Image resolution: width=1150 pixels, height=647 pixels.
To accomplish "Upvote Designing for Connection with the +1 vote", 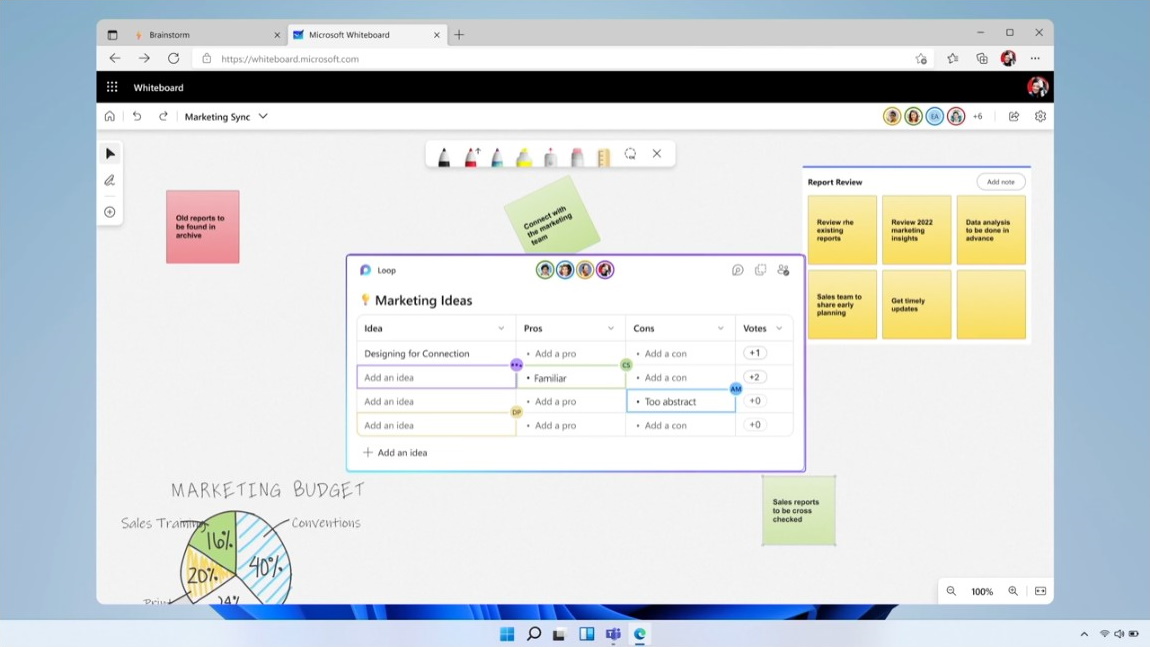I will [754, 353].
